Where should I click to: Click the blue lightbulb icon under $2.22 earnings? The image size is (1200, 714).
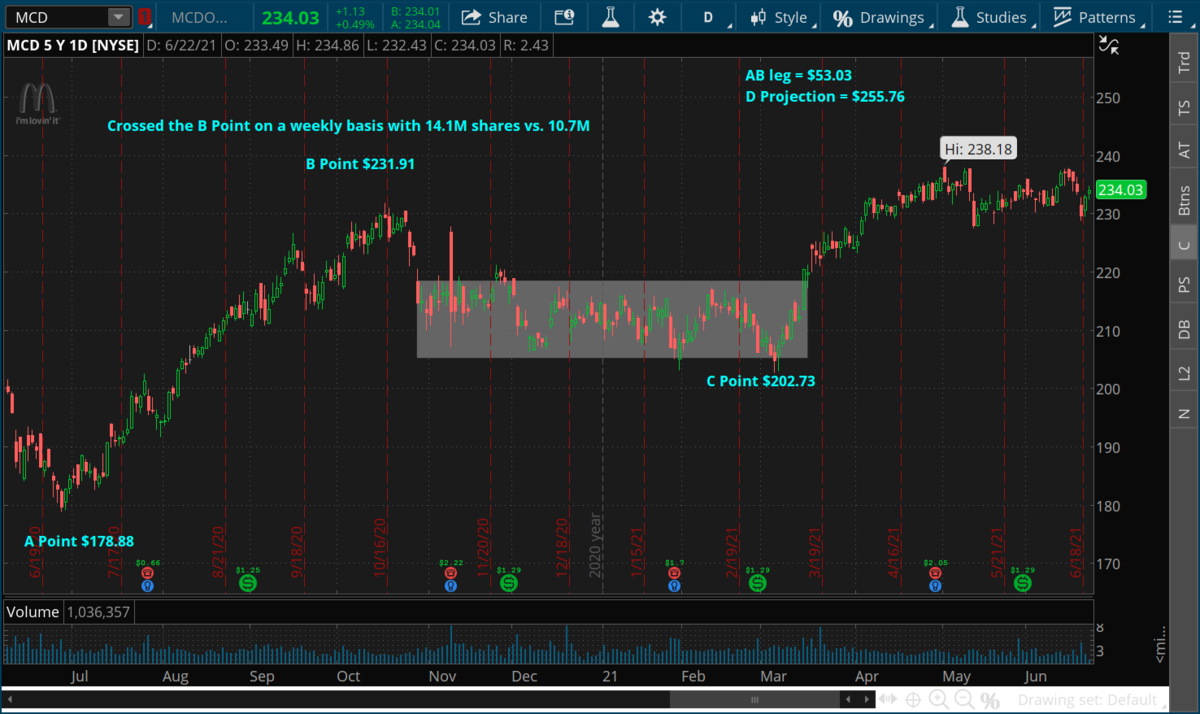coord(449,584)
